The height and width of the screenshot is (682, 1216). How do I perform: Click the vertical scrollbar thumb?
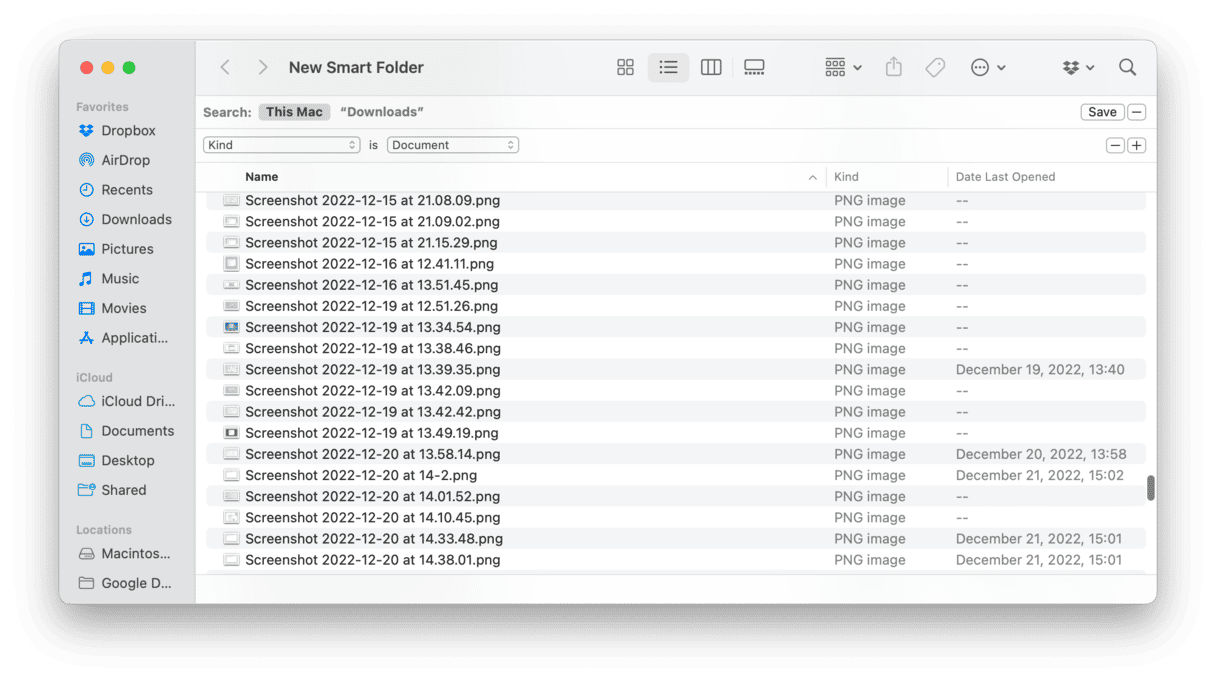click(1150, 487)
